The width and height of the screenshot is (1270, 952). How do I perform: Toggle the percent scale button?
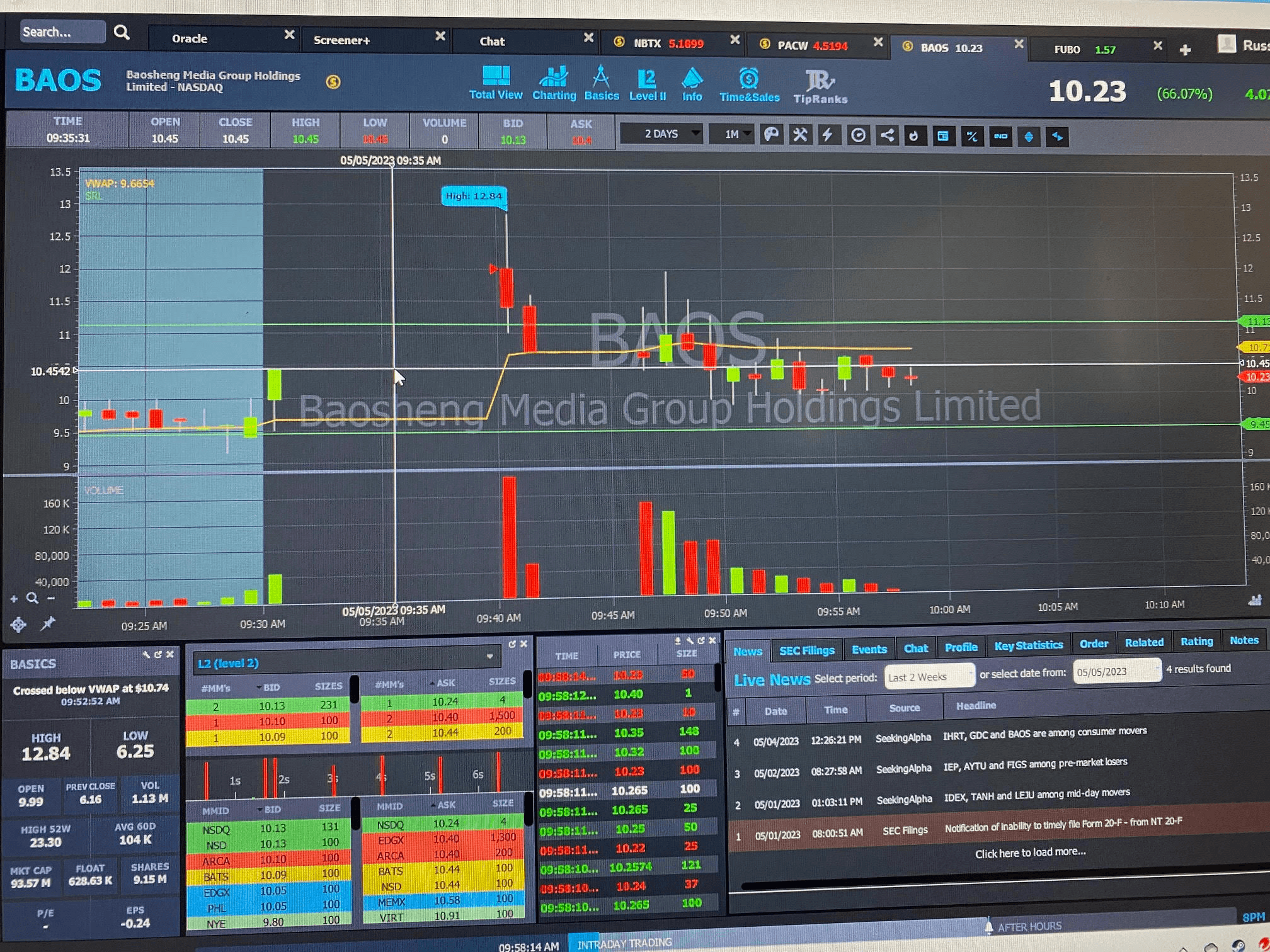pos(971,137)
